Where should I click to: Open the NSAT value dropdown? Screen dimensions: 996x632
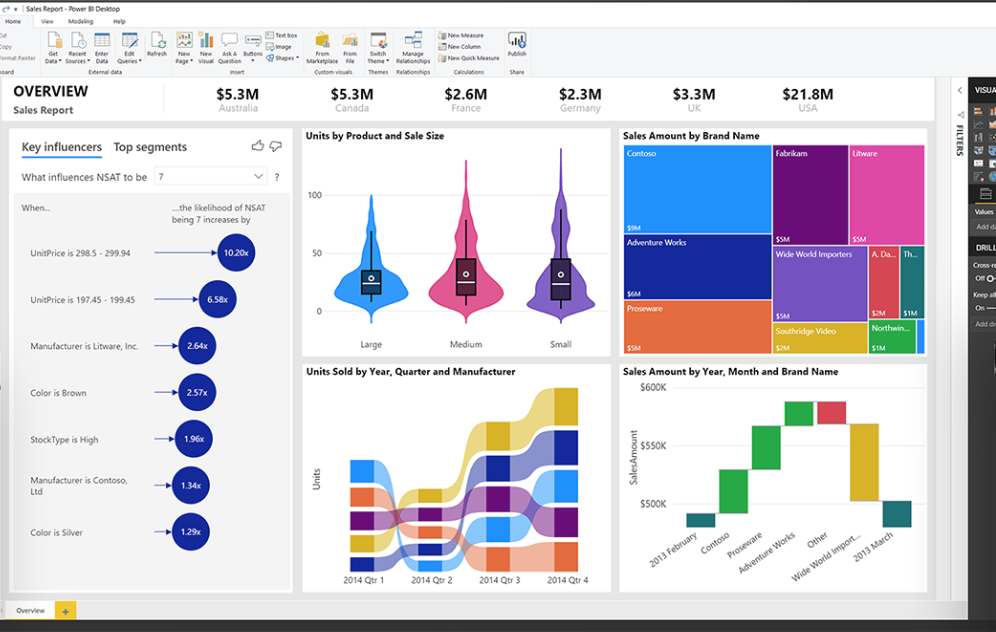tap(211, 177)
